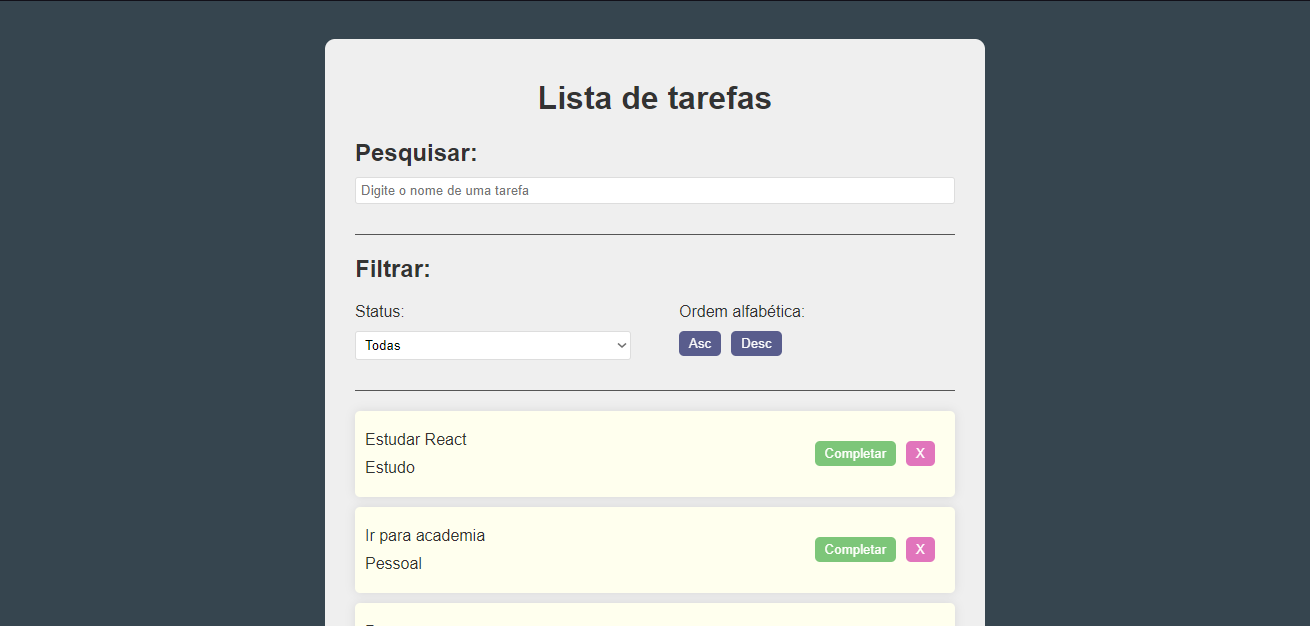Viewport: 1310px width, 626px height.
Task: Click the Pessoal category text
Action: (394, 564)
